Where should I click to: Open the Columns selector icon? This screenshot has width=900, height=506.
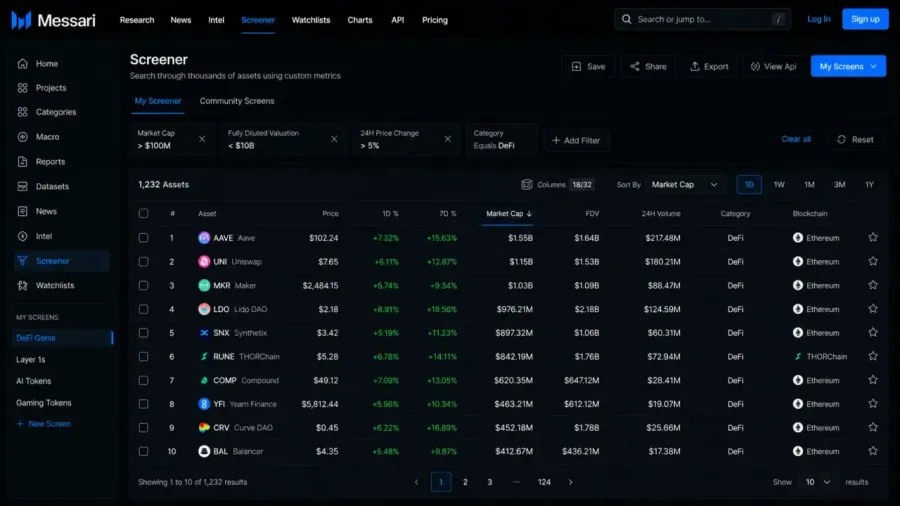526,184
